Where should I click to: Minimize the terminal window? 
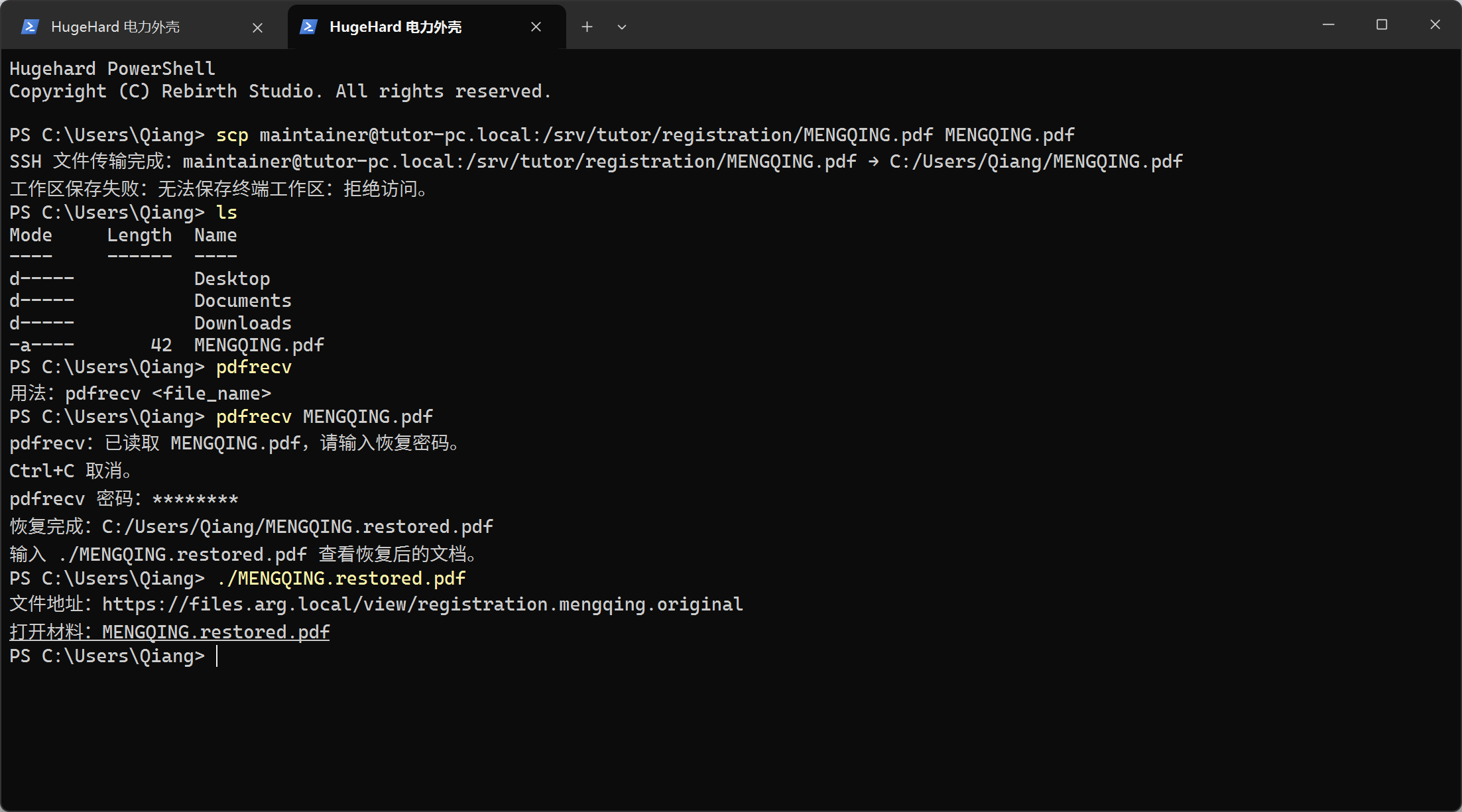(x=1329, y=25)
